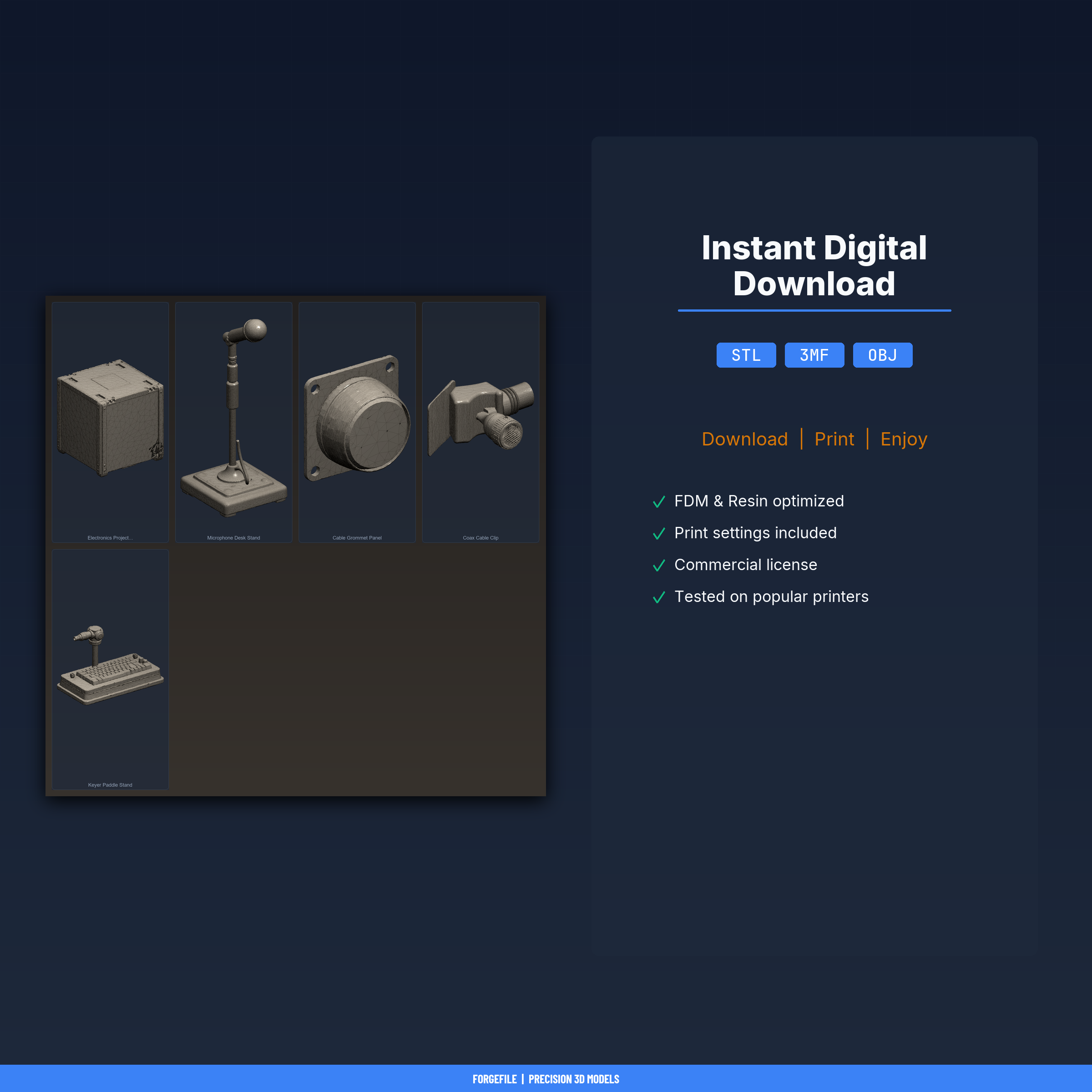Click the Coax Cable Clip caption label
This screenshot has width=1092, height=1092.
(480, 537)
